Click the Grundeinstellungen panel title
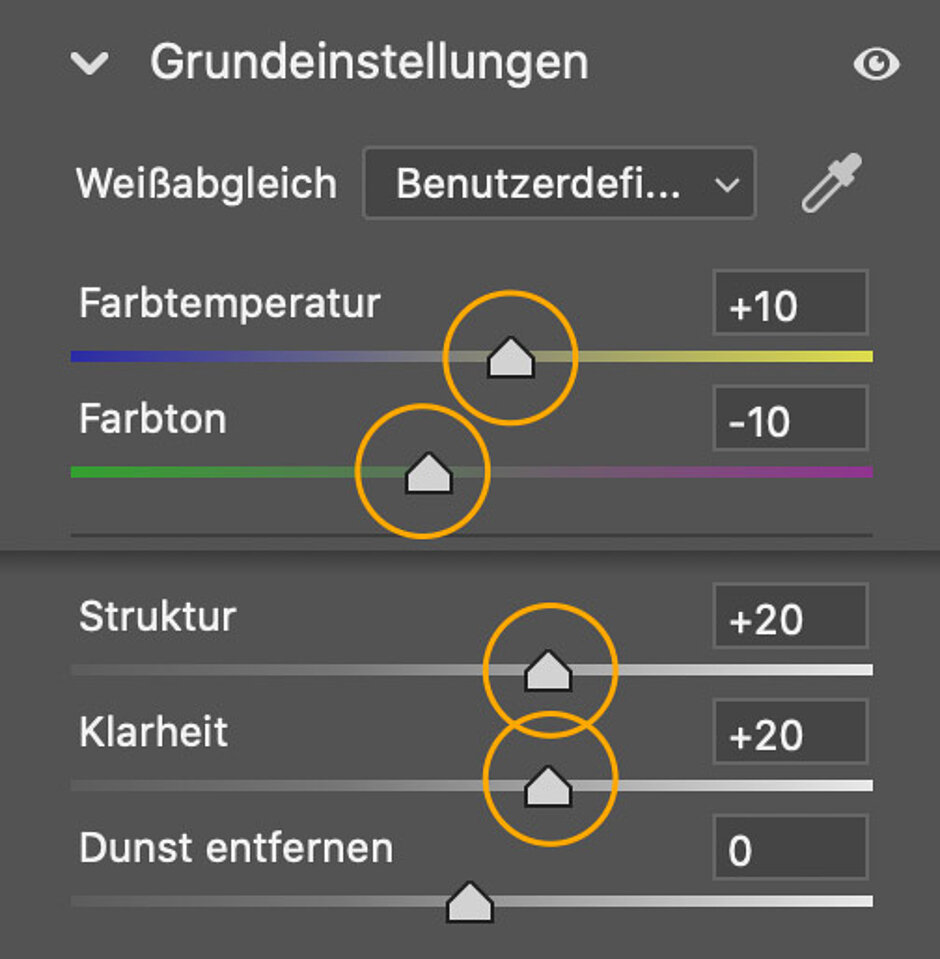The image size is (940, 959). [369, 63]
